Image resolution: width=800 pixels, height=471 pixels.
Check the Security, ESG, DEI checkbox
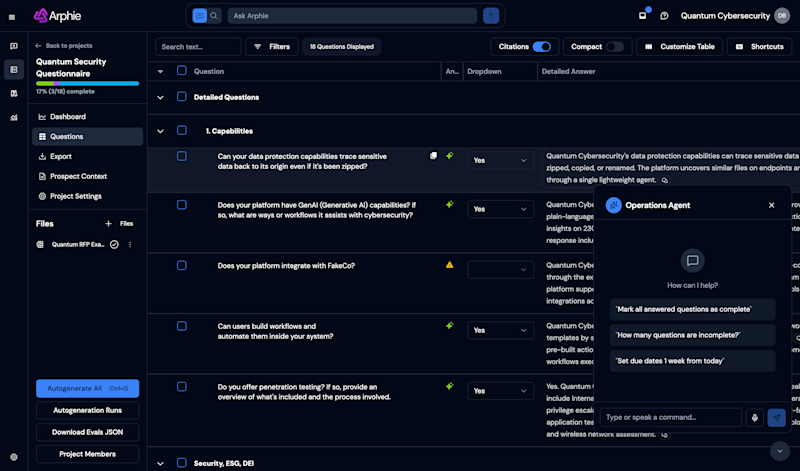tap(182, 463)
